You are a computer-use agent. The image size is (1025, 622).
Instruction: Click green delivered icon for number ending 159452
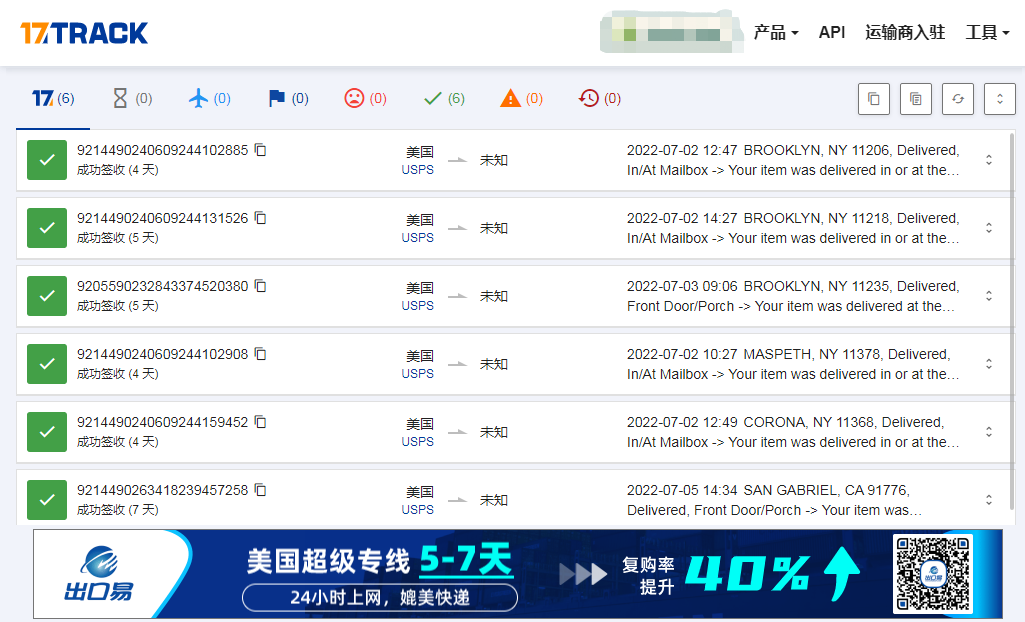coord(47,432)
